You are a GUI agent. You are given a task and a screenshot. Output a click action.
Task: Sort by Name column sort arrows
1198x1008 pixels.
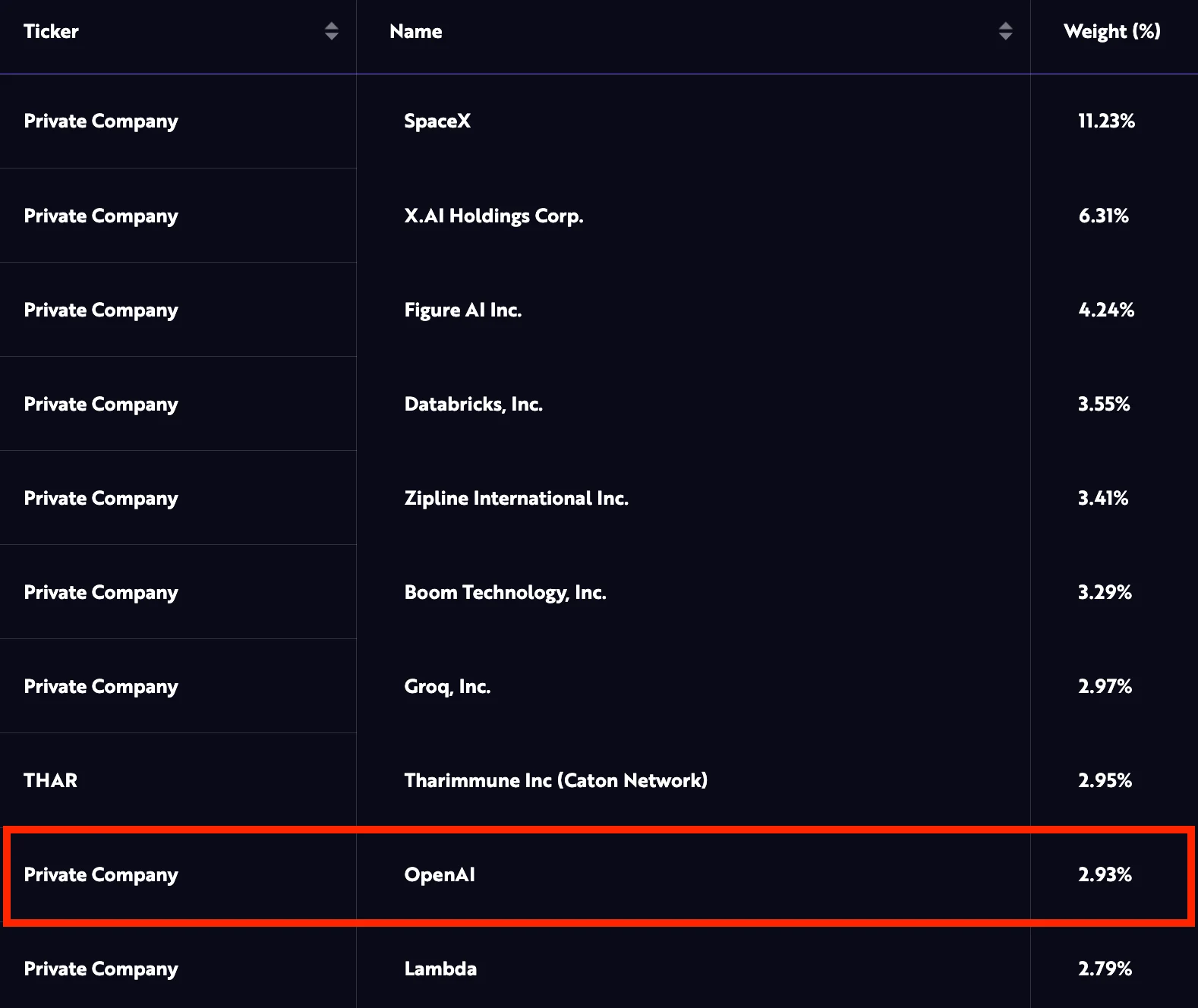(1005, 31)
